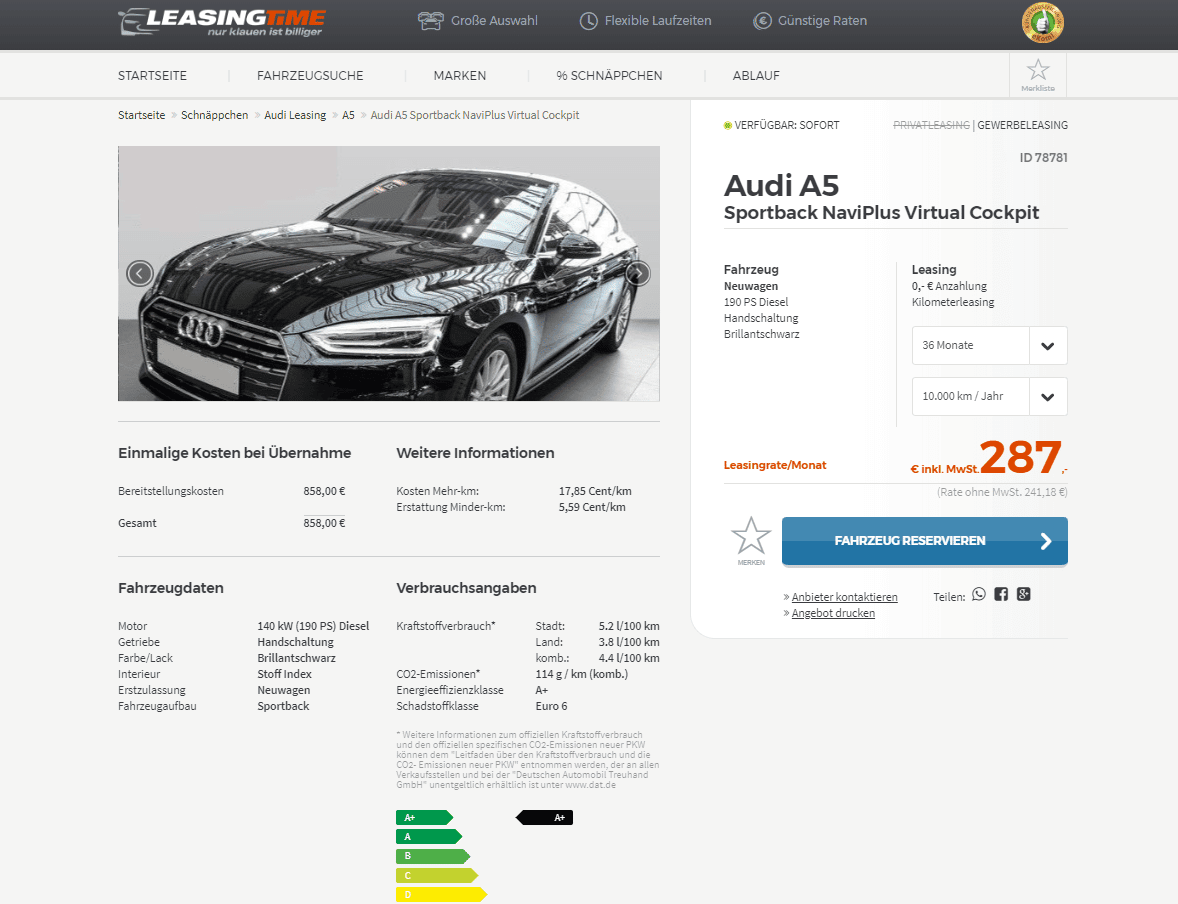
Task: Click the Flexible Laufzeiten header text
Action: [x=658, y=21]
